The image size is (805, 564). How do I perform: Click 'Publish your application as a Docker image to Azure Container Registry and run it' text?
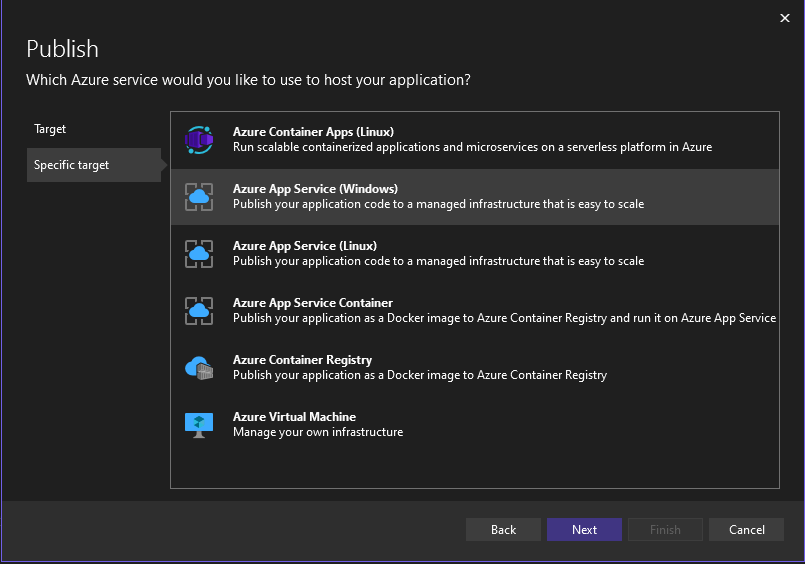[x=504, y=318]
